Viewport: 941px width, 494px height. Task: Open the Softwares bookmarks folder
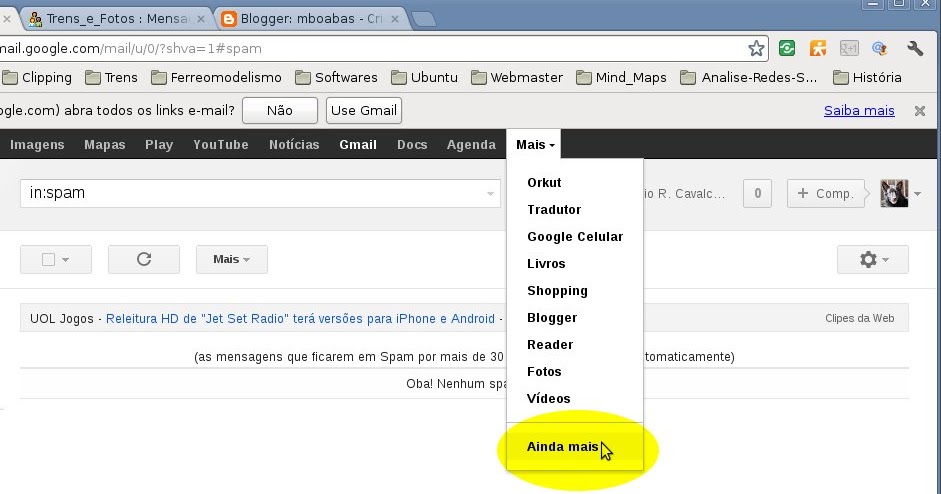[336, 77]
